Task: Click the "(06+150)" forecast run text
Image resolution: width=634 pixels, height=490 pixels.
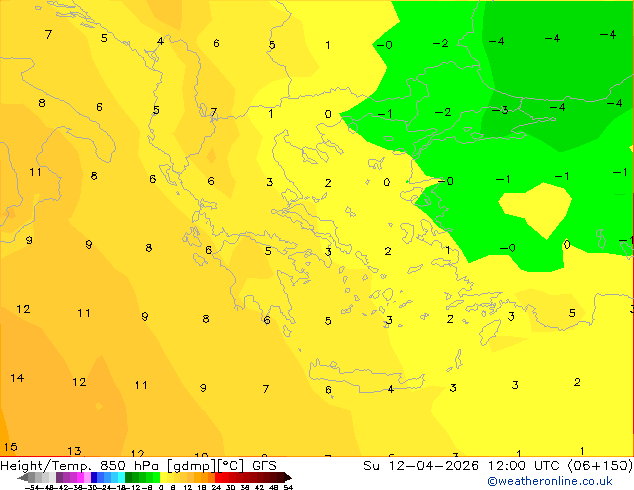Action: pyautogui.click(x=600, y=465)
